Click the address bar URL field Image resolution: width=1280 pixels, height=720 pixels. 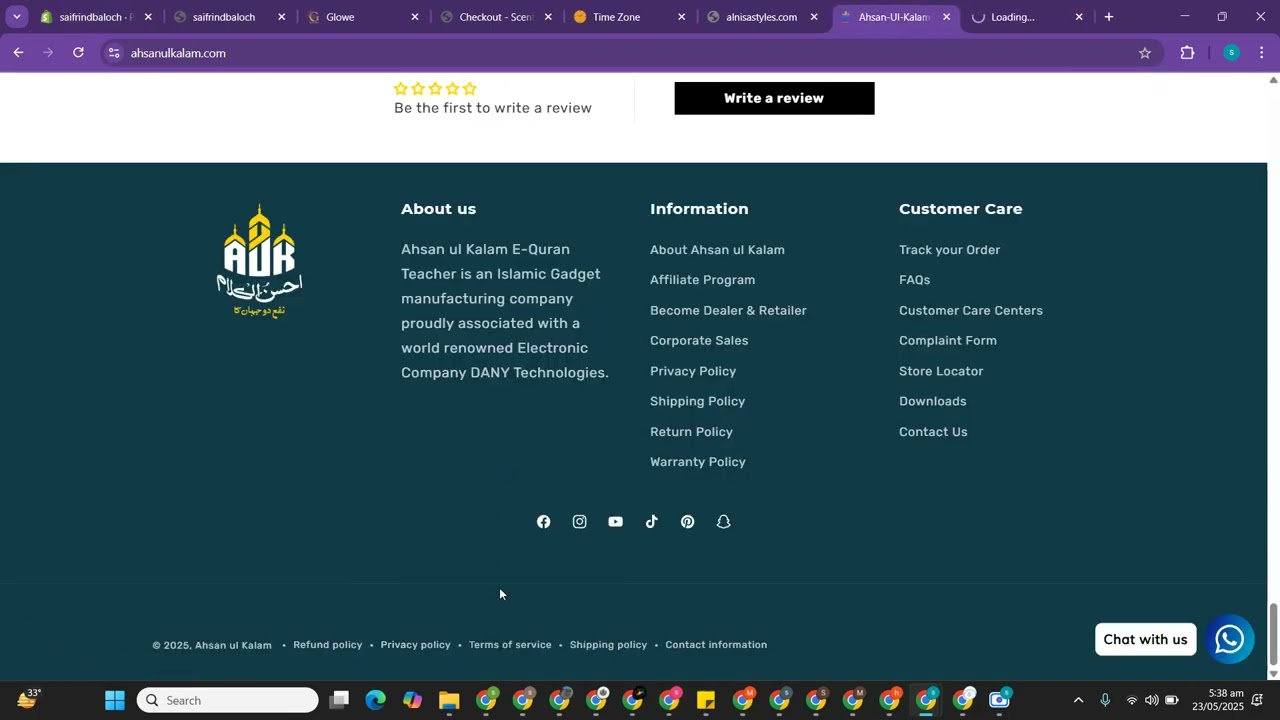(630, 53)
